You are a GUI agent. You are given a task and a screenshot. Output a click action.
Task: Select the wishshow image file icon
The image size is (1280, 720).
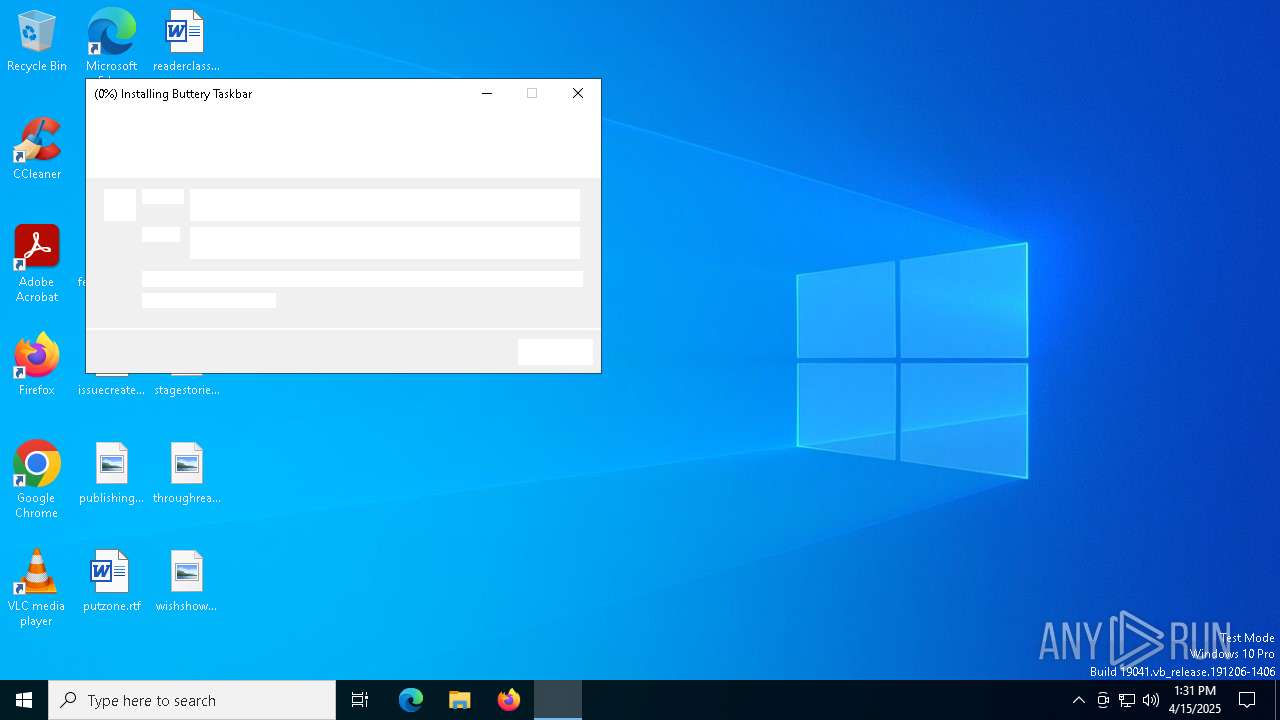pos(186,581)
